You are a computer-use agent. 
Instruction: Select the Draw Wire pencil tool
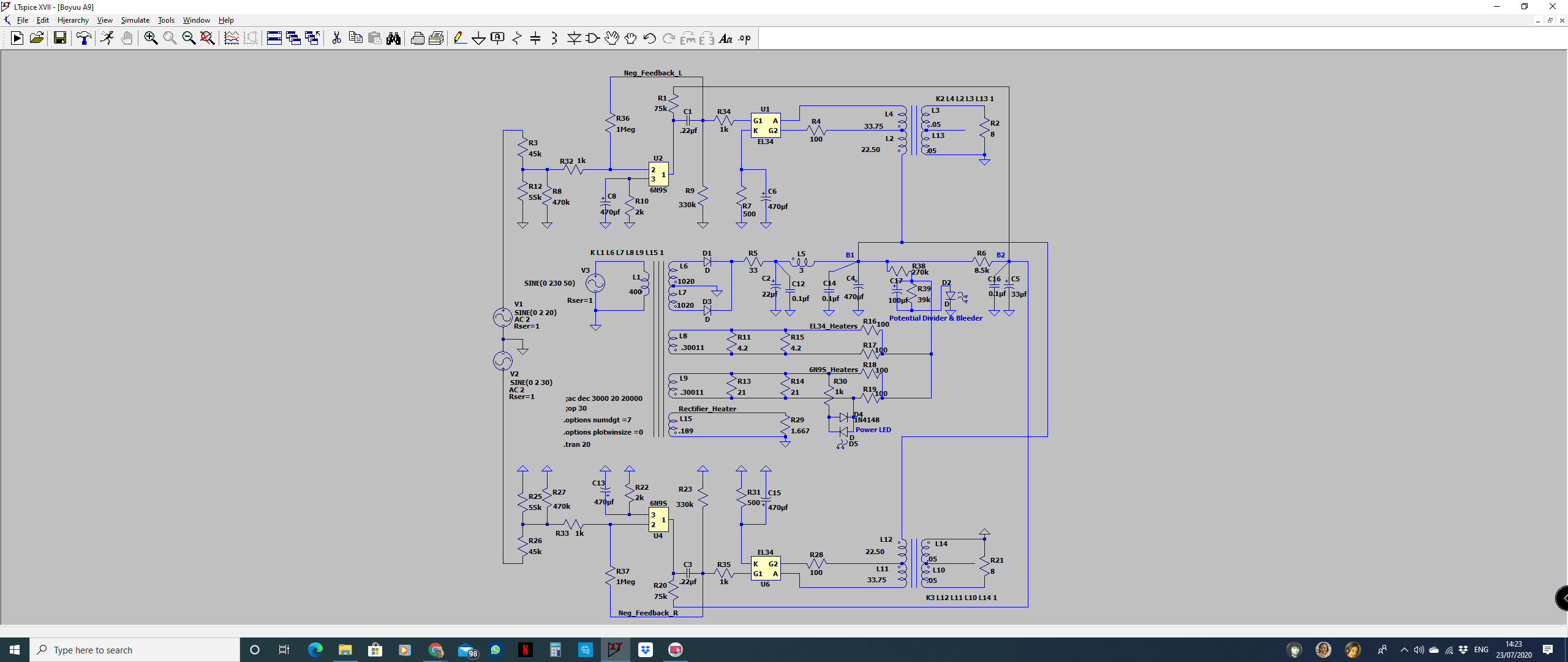click(x=460, y=38)
